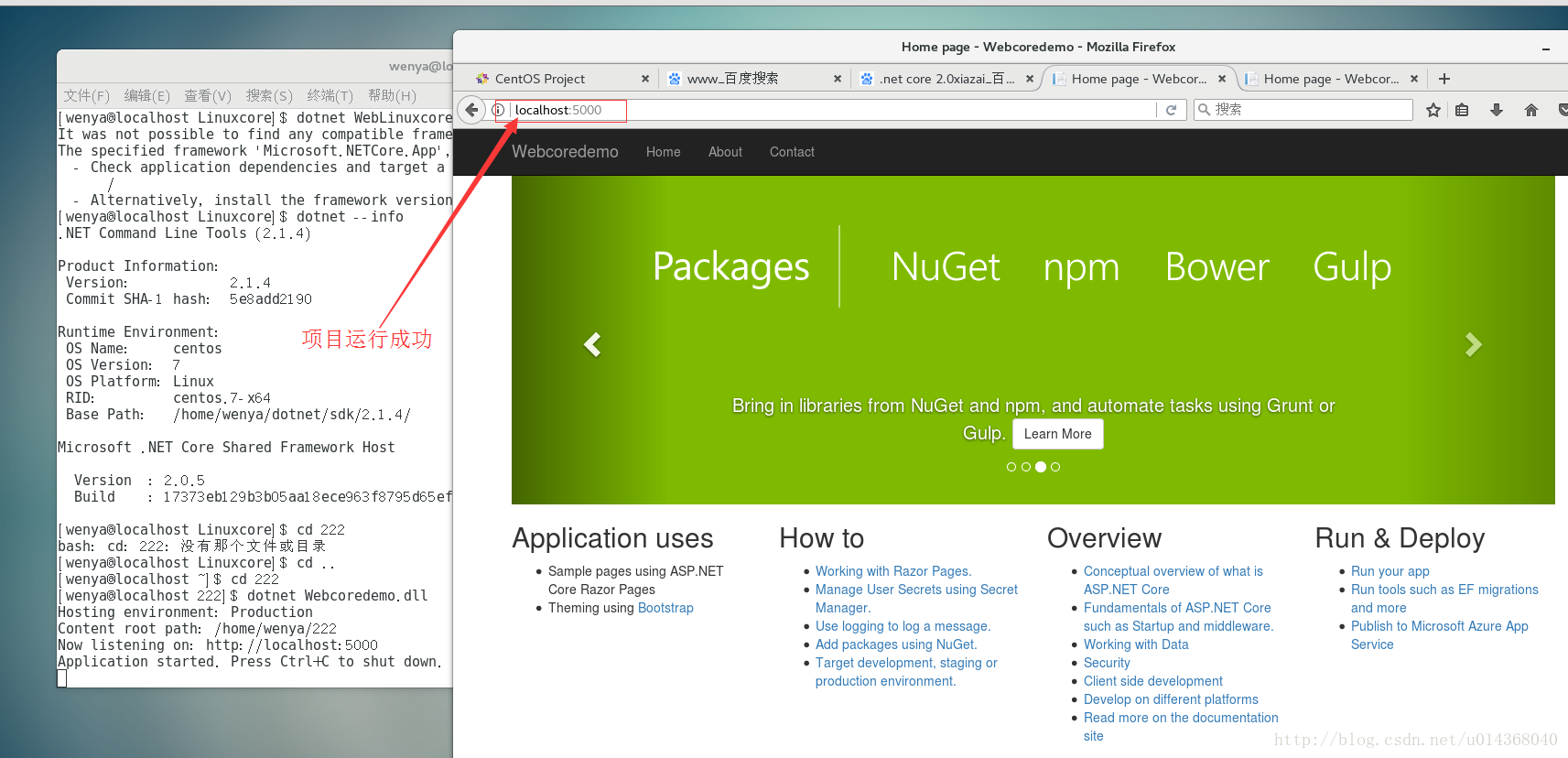This screenshot has width=1568, height=758.
Task: Reload the page with the refresh icon
Action: coord(1171,110)
